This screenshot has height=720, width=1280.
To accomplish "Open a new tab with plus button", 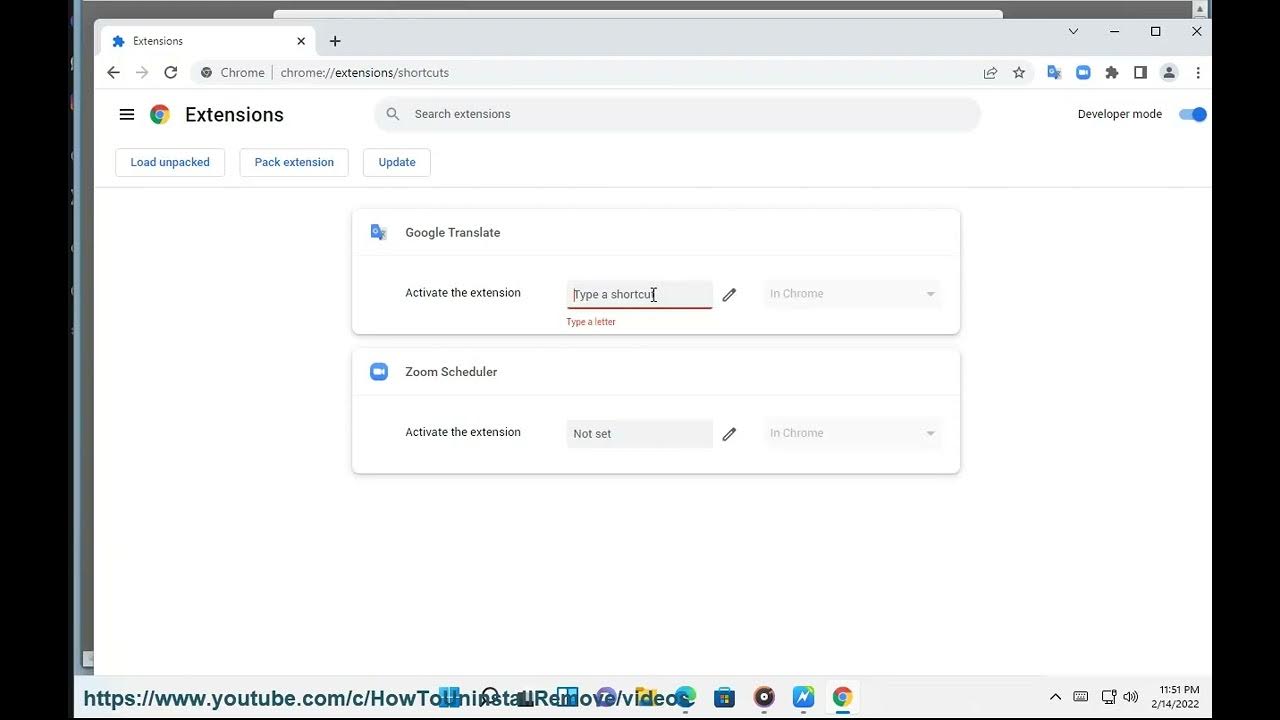I will click(x=335, y=41).
